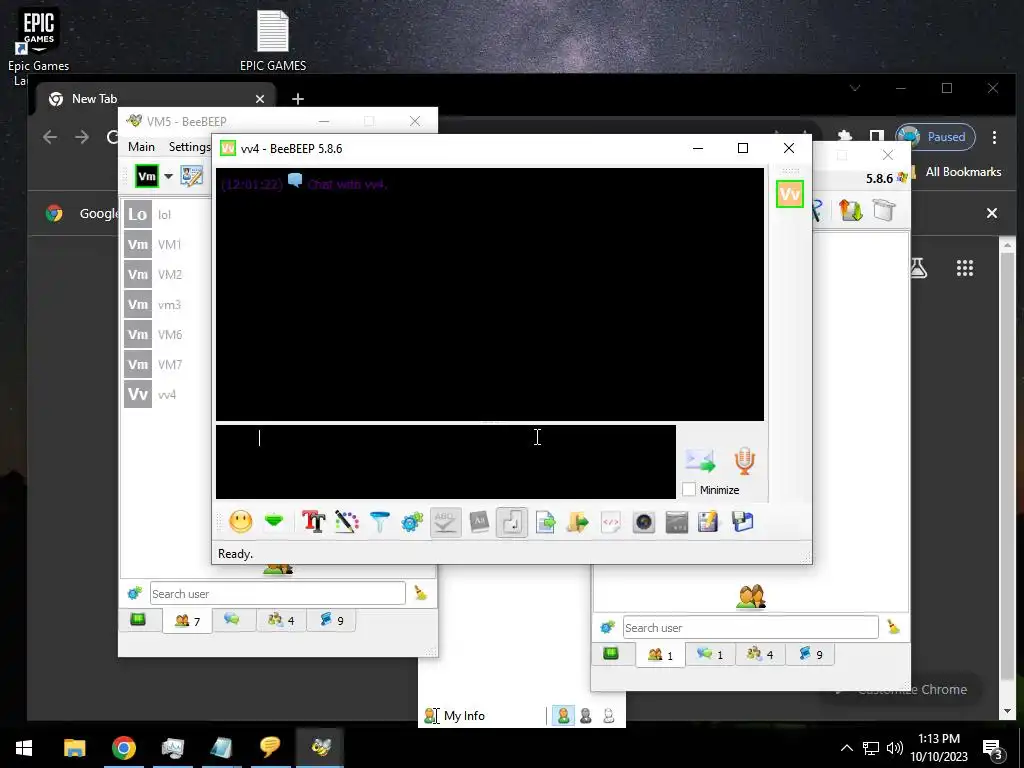1024x768 pixels.
Task: Select user VM6 in the list
Action: pos(165,334)
